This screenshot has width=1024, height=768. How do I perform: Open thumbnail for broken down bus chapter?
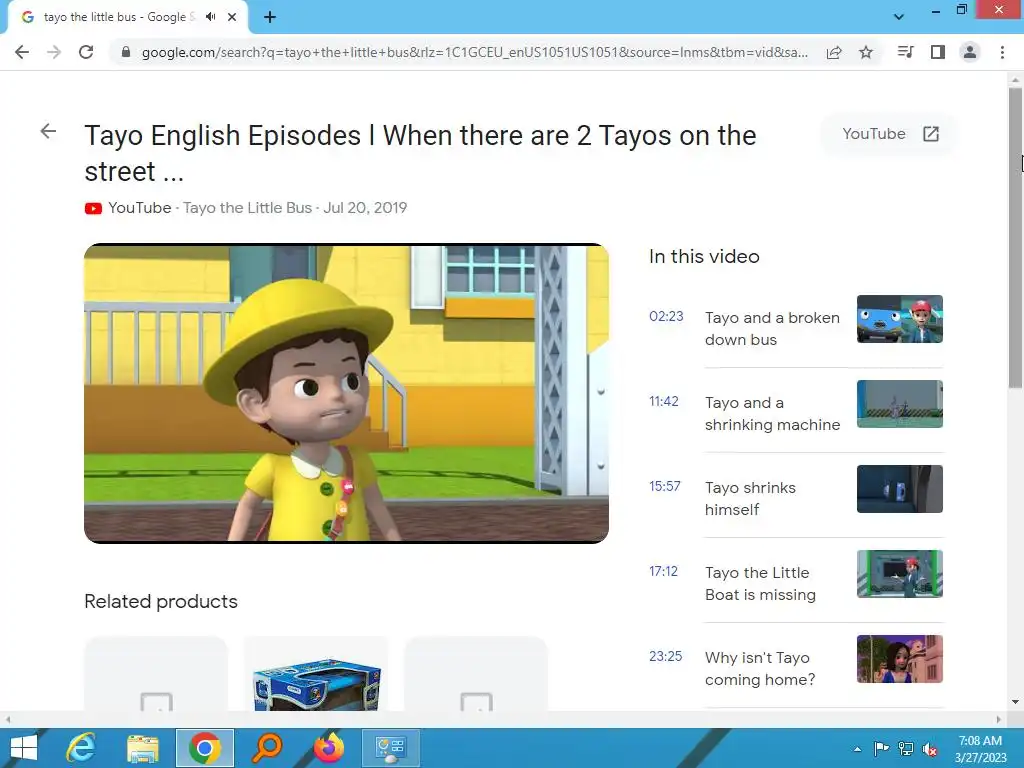pos(899,319)
